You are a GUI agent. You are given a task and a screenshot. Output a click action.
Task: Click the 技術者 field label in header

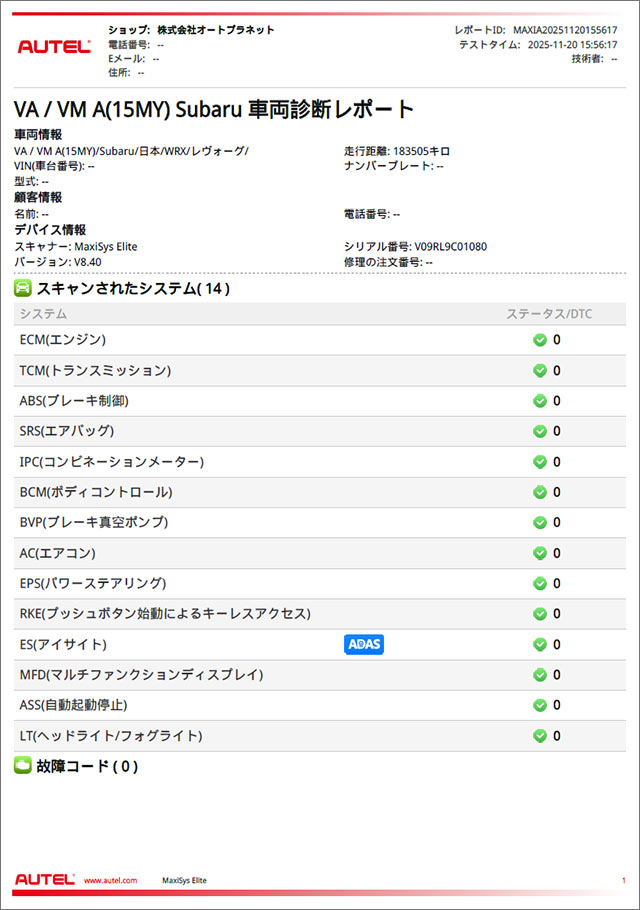pos(587,59)
